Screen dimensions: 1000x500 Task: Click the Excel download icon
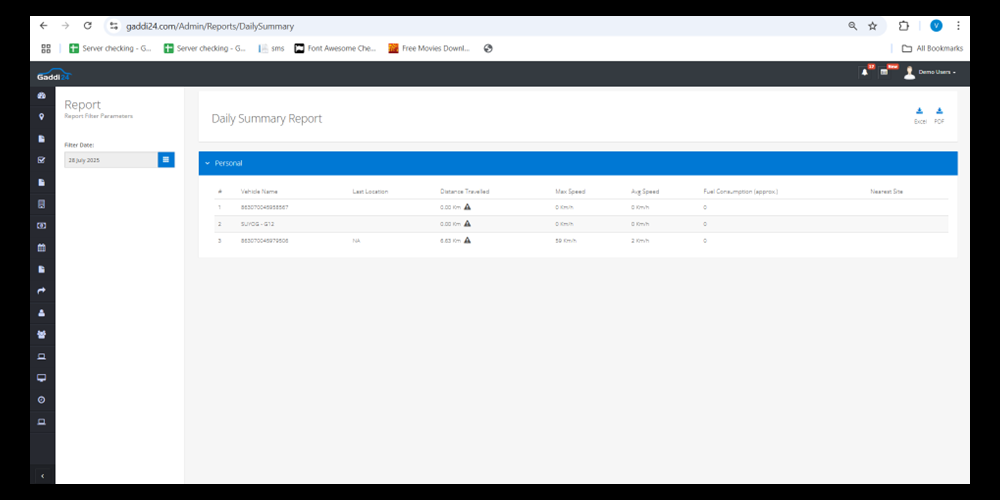[x=920, y=112]
